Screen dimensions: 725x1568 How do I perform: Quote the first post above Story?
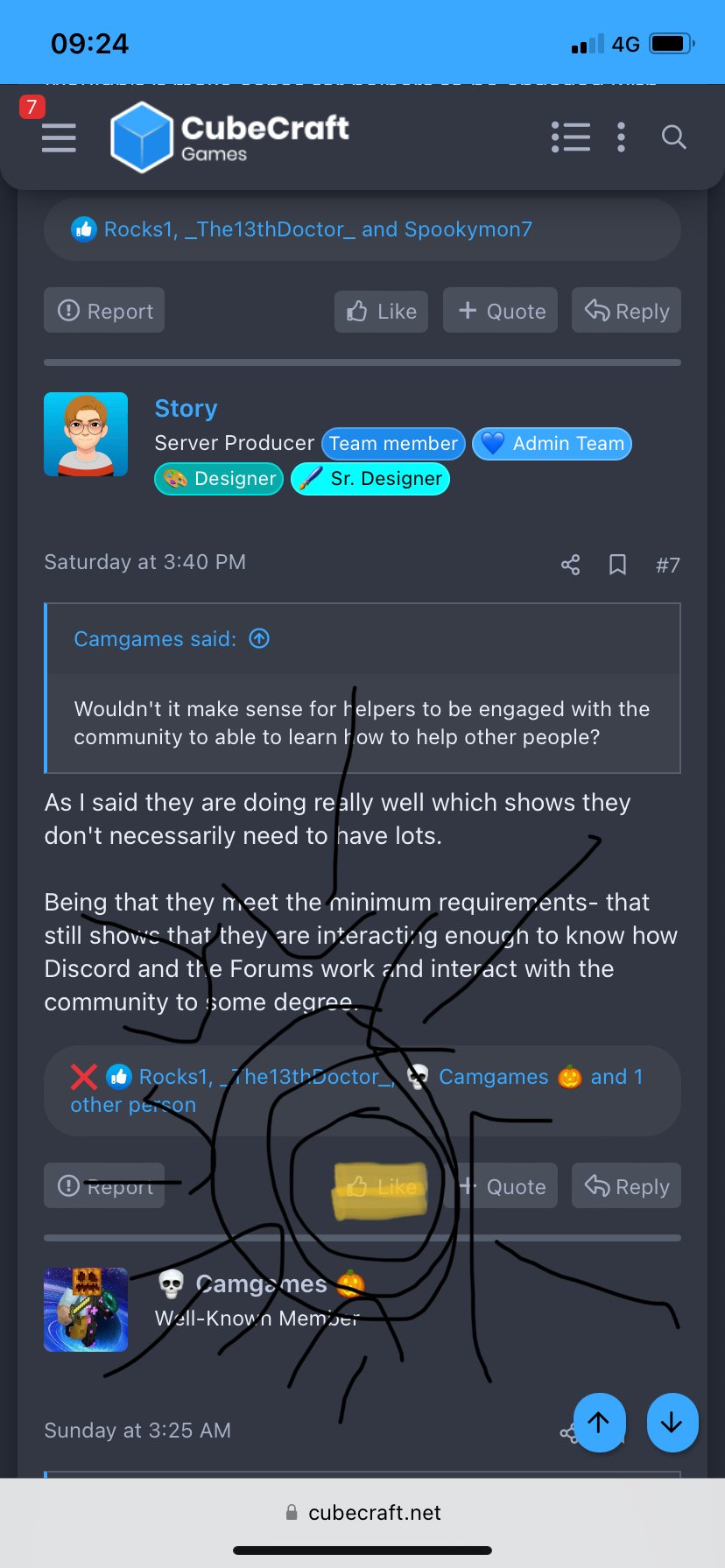[x=500, y=311]
